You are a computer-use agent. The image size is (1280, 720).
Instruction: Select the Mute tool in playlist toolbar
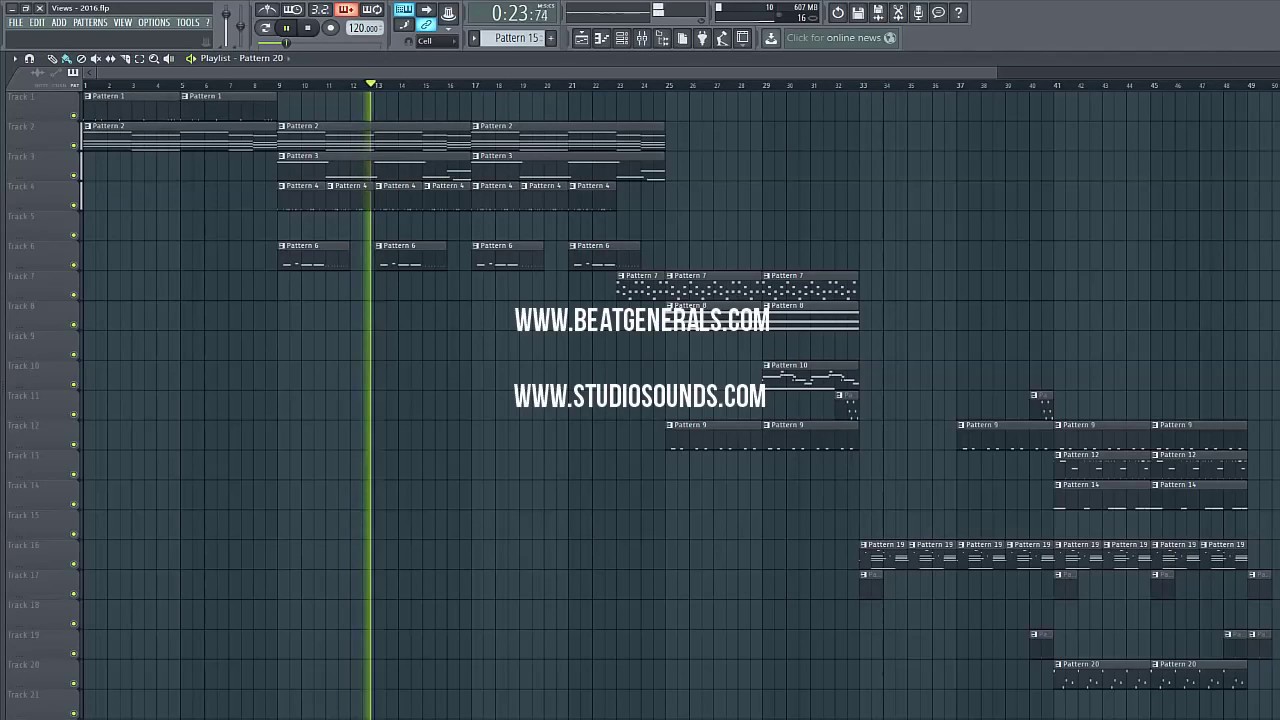(96, 58)
